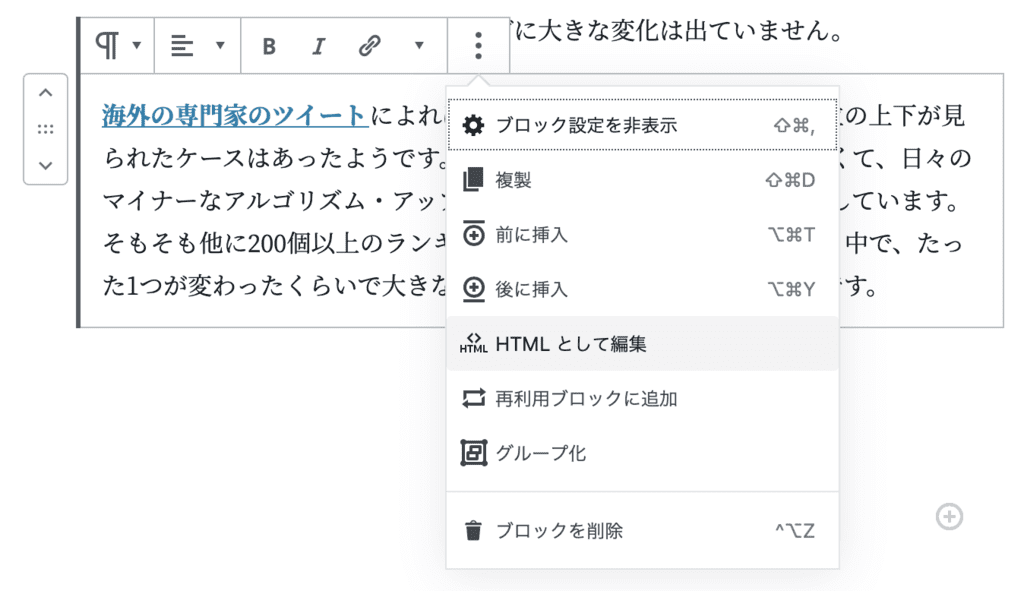Screen dimensions: 1024x591
Task: Click the three-dot more options icon
Action: (478, 45)
